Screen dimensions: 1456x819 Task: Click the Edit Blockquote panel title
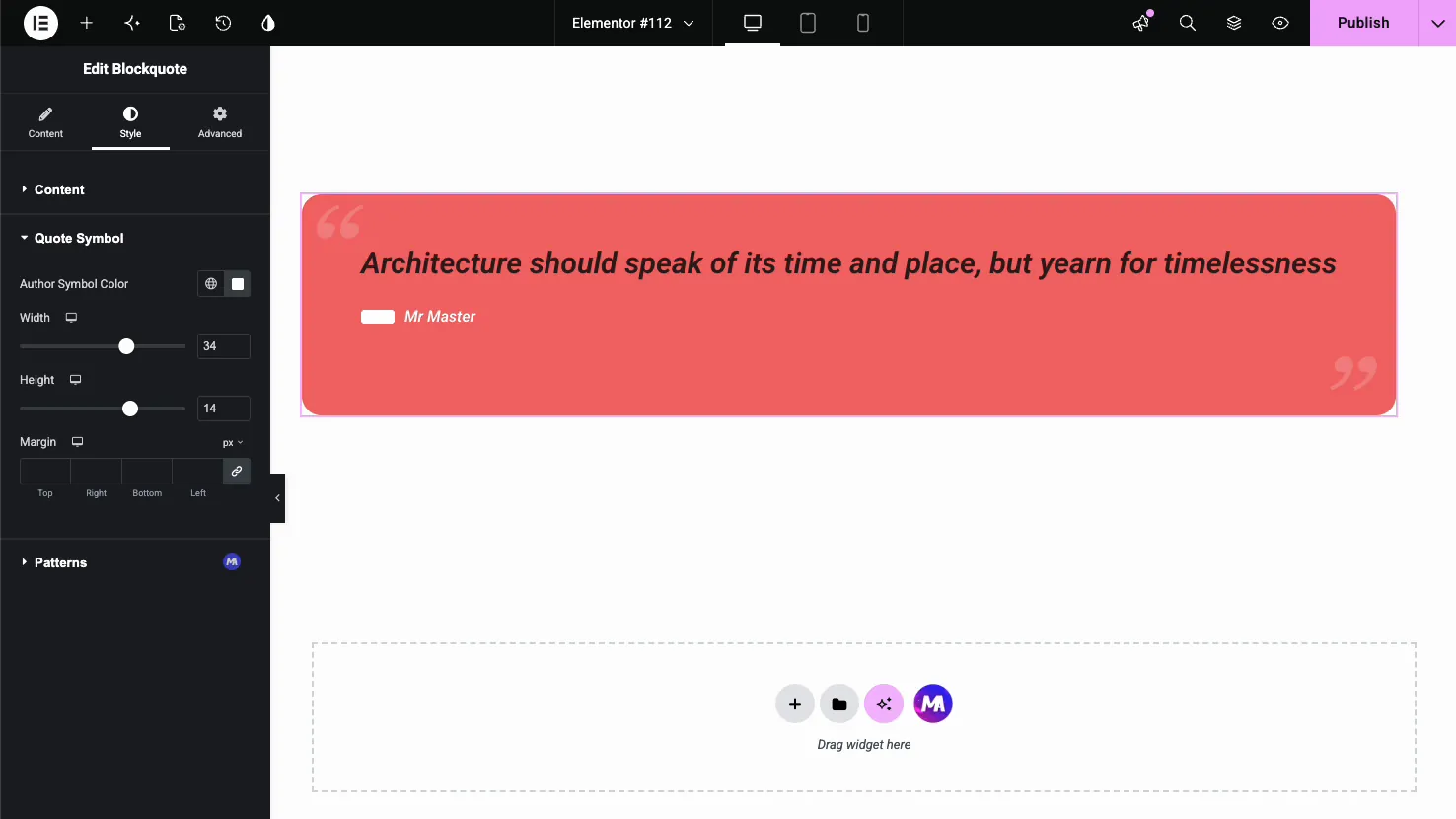coord(135,69)
